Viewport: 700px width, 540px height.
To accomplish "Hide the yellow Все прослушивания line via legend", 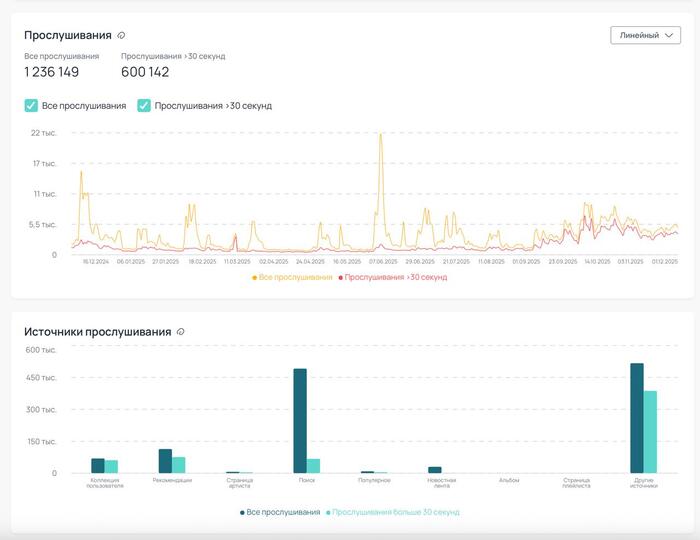I will (x=292, y=277).
